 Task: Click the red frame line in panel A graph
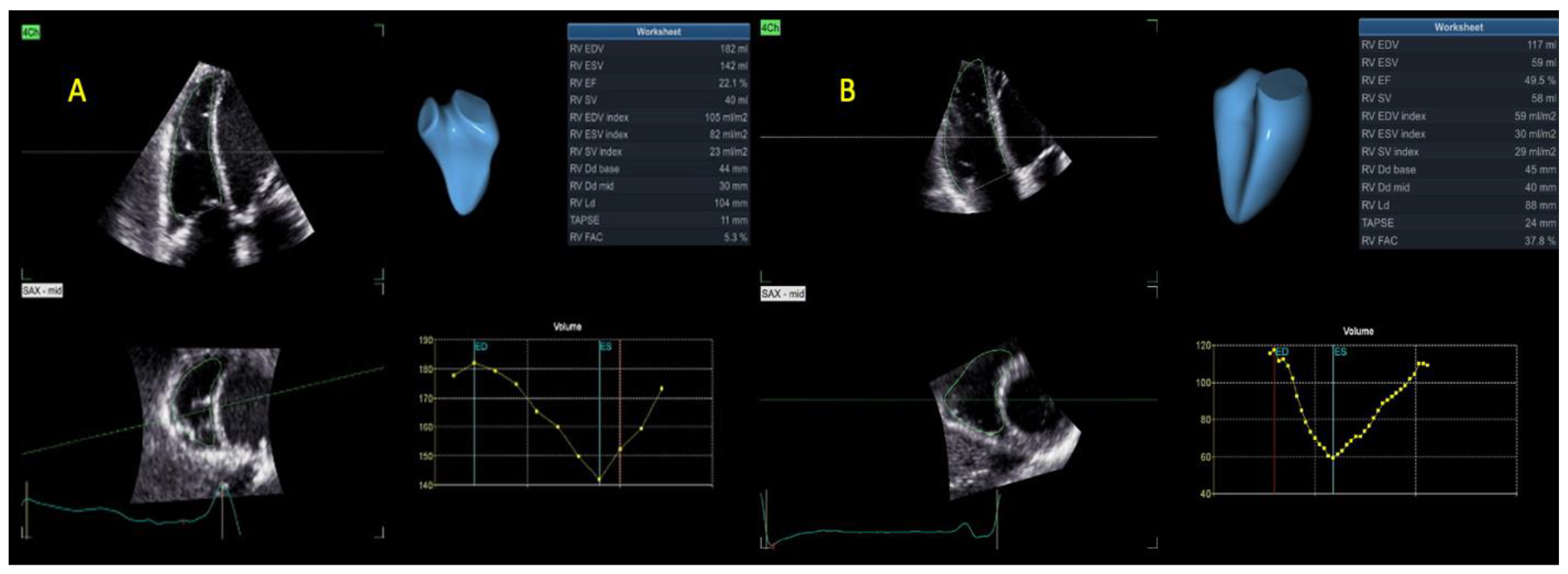[x=620, y=402]
